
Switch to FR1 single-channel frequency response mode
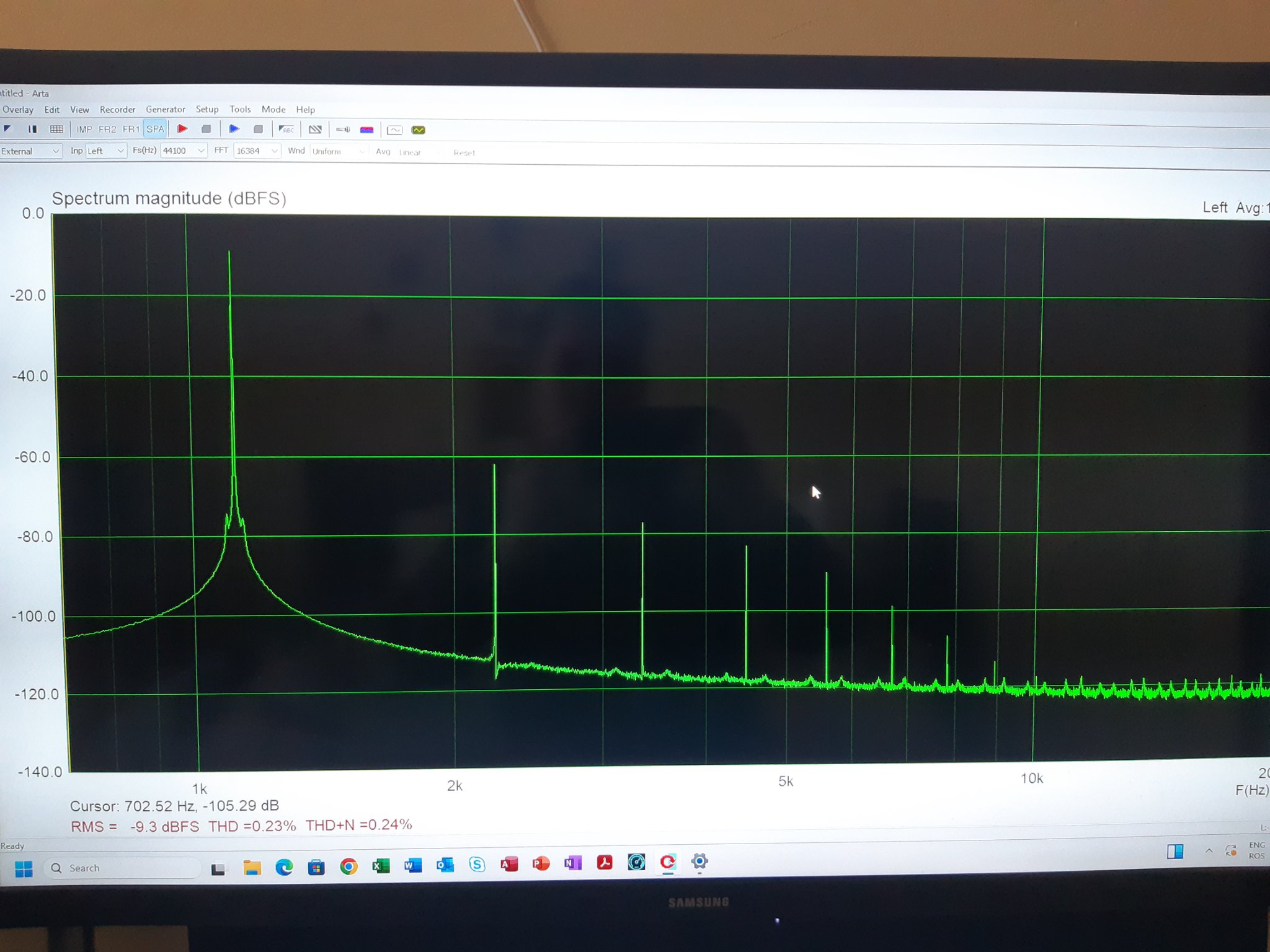click(131, 129)
